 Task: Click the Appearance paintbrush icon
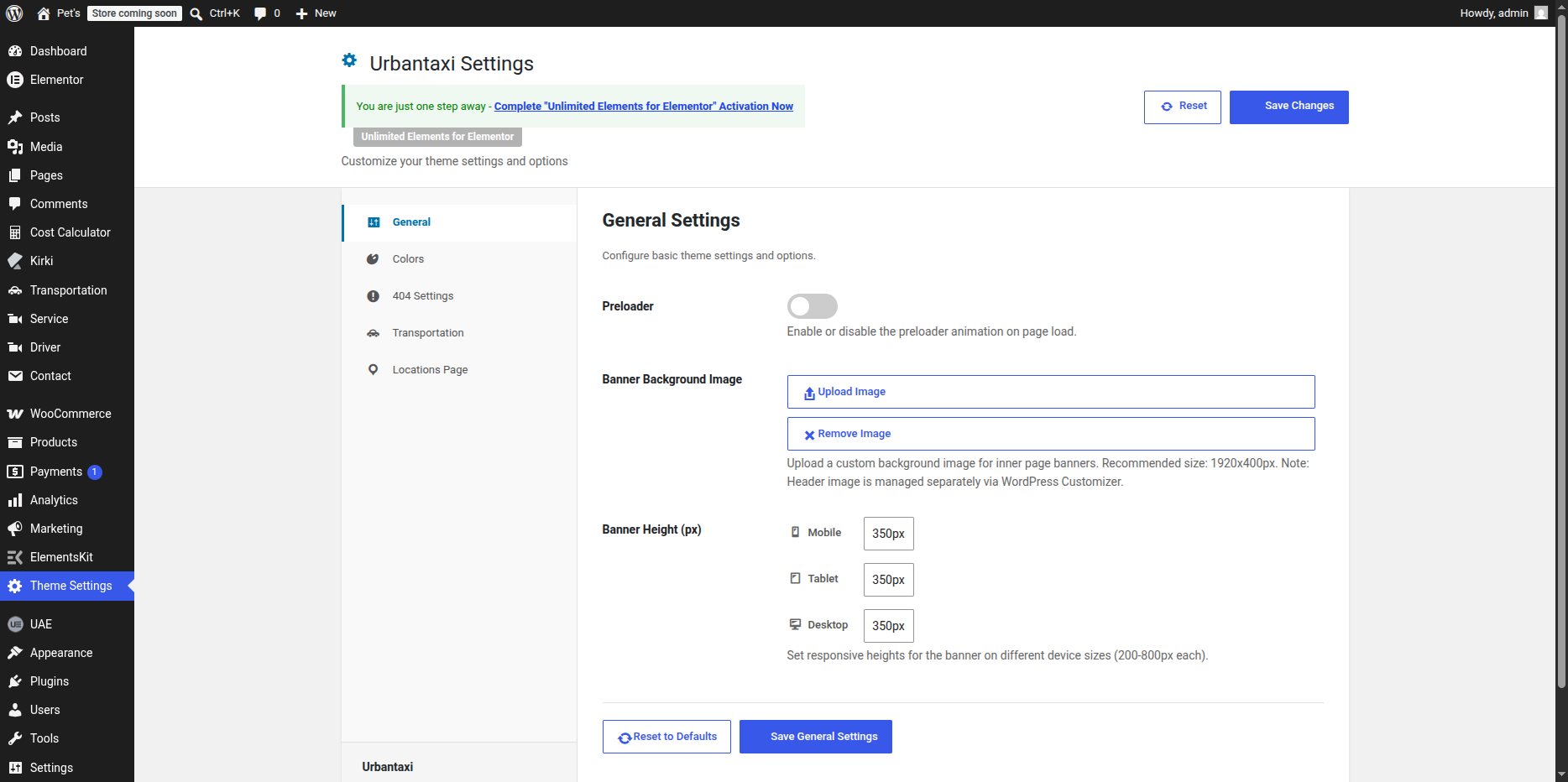tap(15, 653)
